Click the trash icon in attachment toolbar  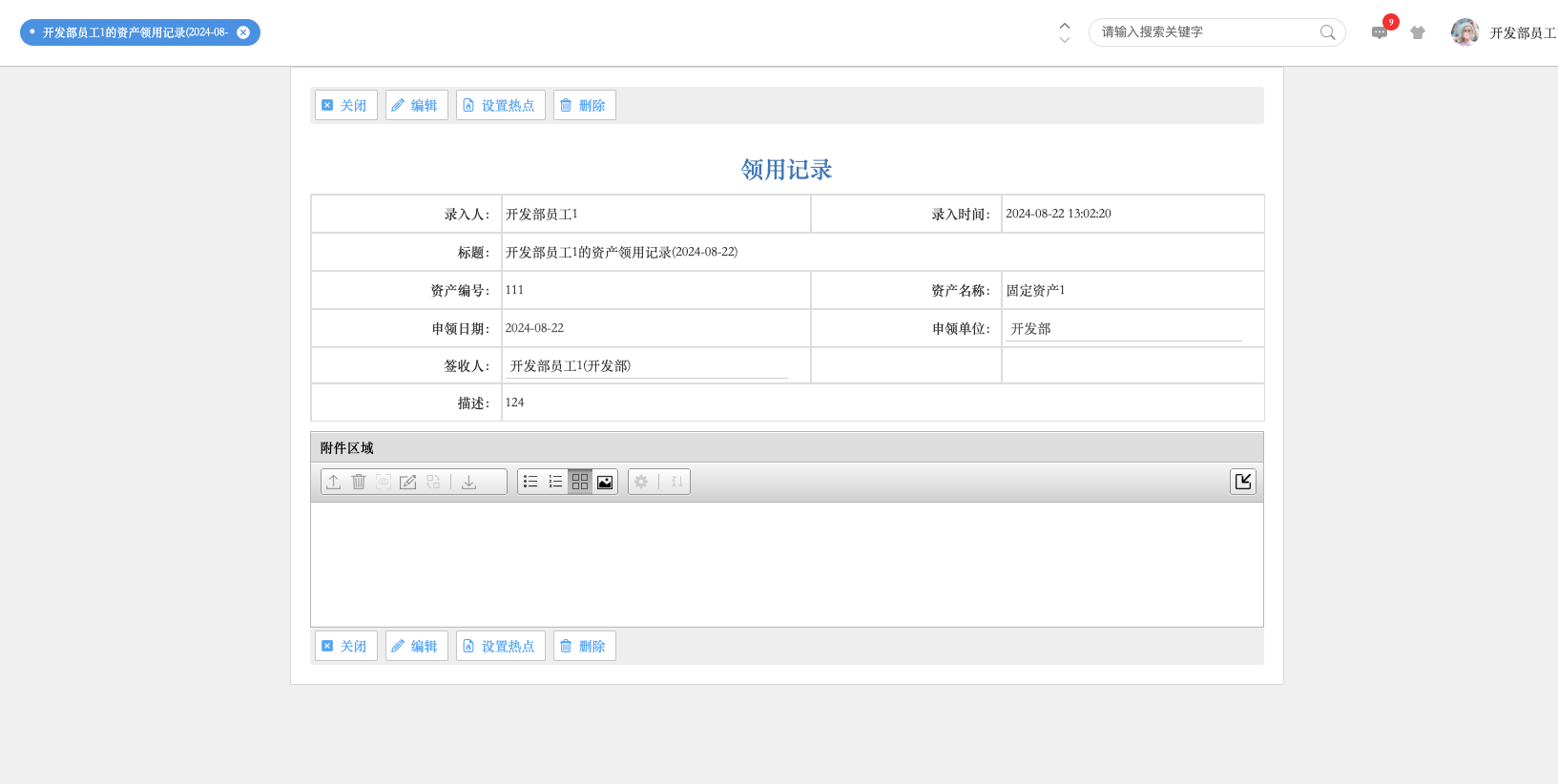click(359, 482)
